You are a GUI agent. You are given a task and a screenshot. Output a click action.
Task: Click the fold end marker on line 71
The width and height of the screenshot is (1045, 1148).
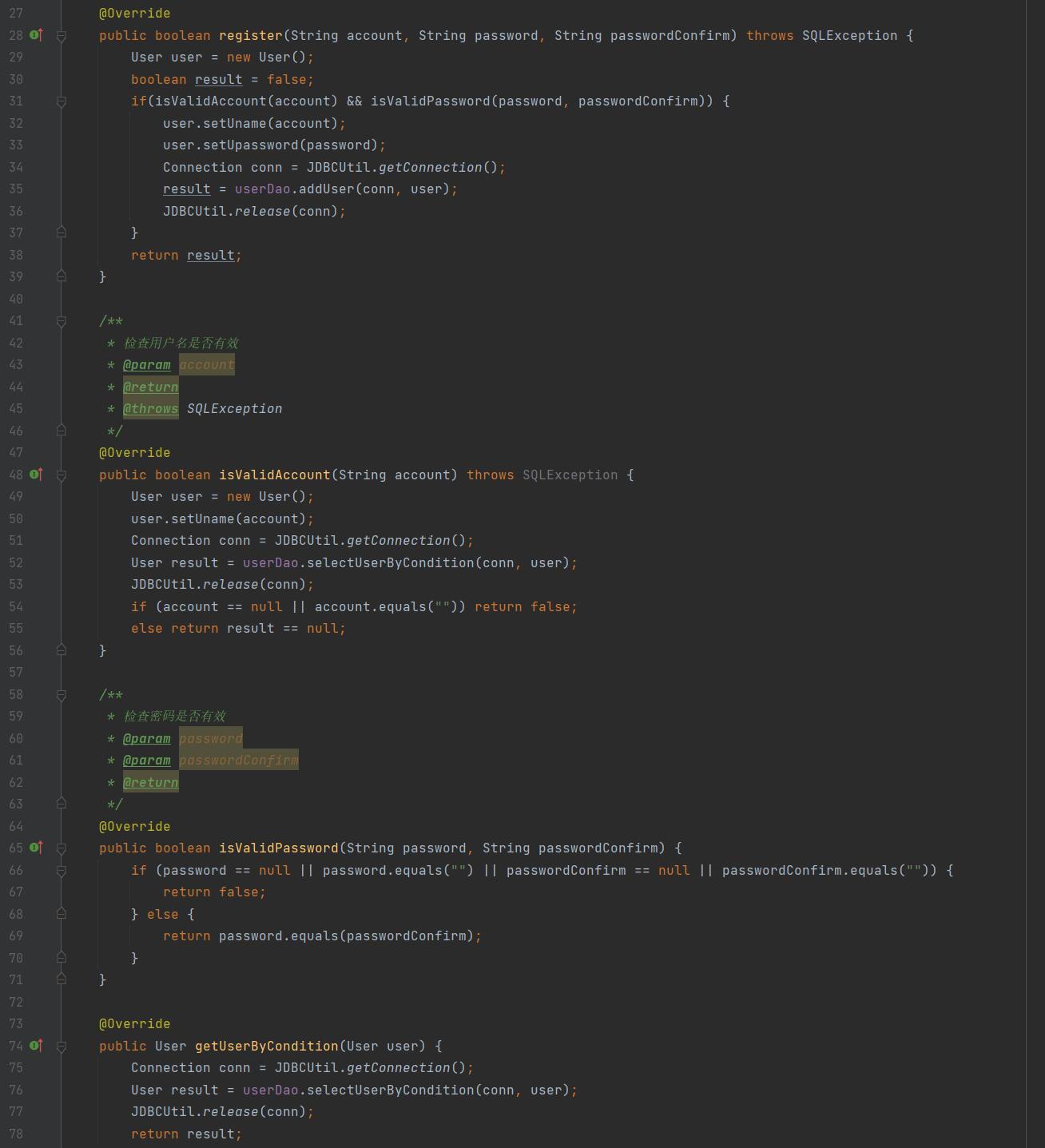(x=62, y=979)
